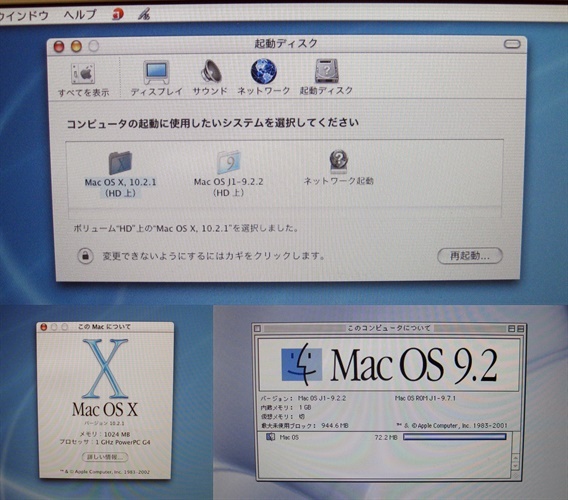Toggle toolbar pill button in 起動ディスク window
Viewport: 568px width, 500px height.
click(x=512, y=44)
